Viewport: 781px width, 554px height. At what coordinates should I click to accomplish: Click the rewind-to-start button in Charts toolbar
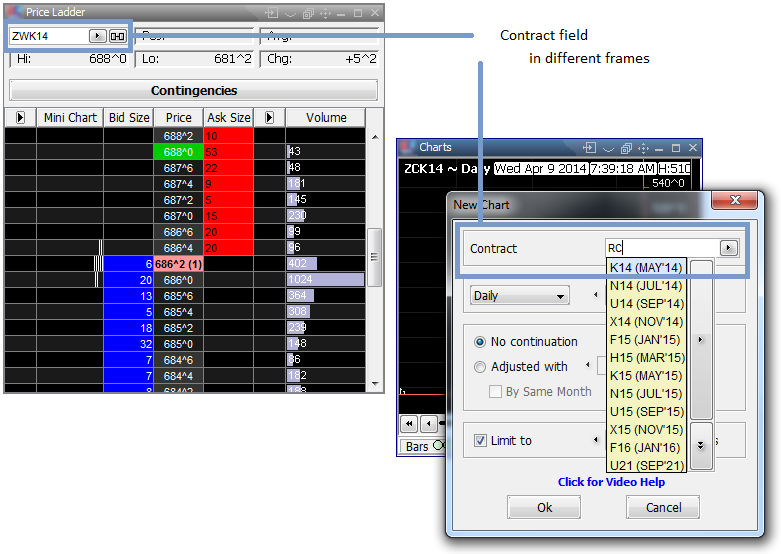tap(409, 423)
